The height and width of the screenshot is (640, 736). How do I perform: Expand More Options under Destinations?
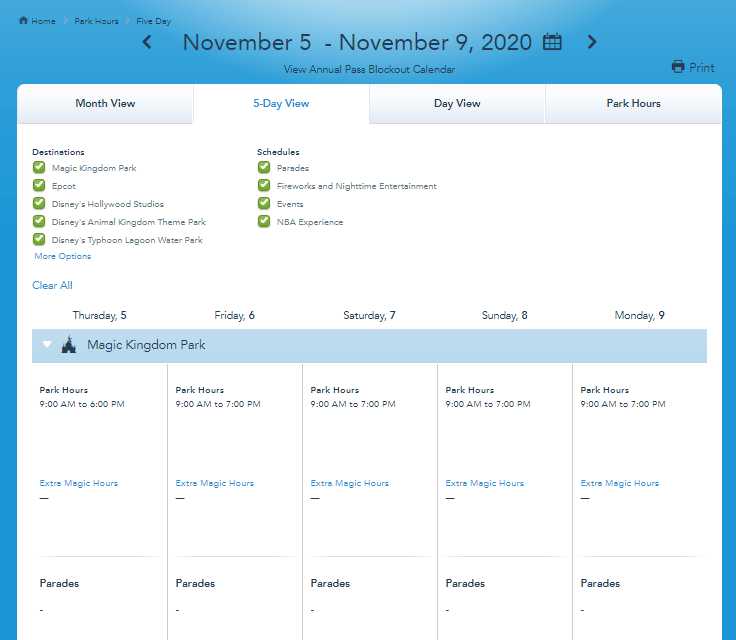(x=62, y=256)
